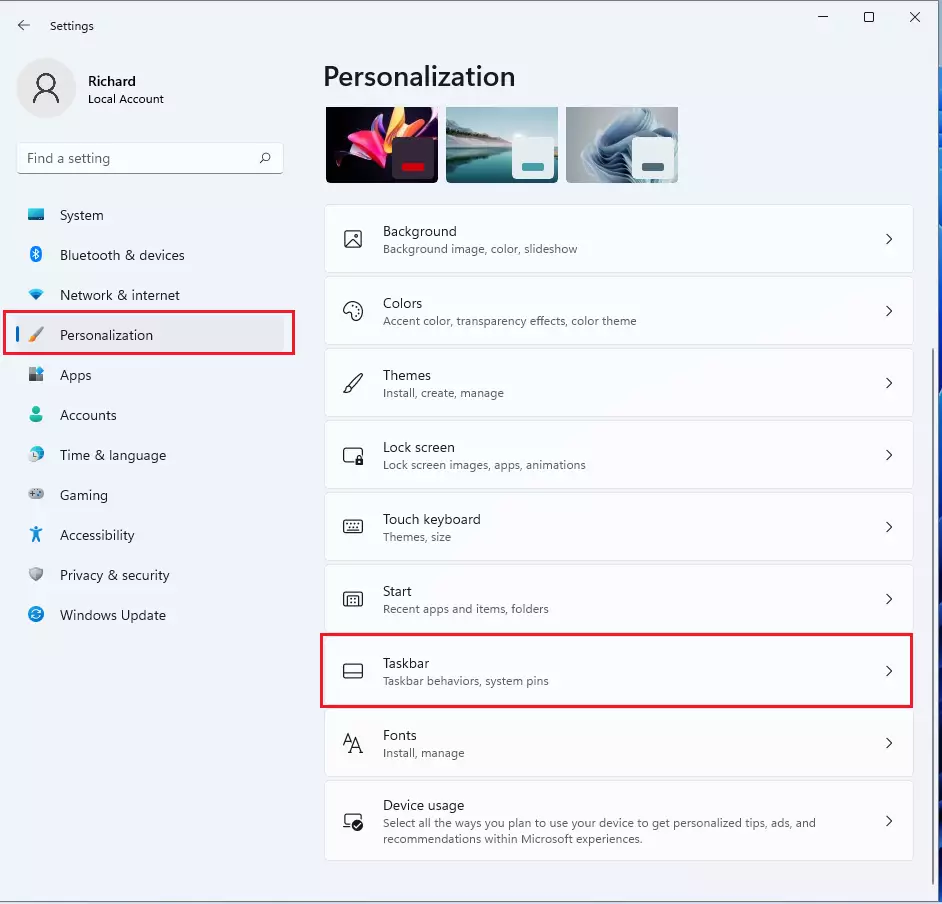
Task: Select the Network wifi icon
Action: tap(36, 294)
